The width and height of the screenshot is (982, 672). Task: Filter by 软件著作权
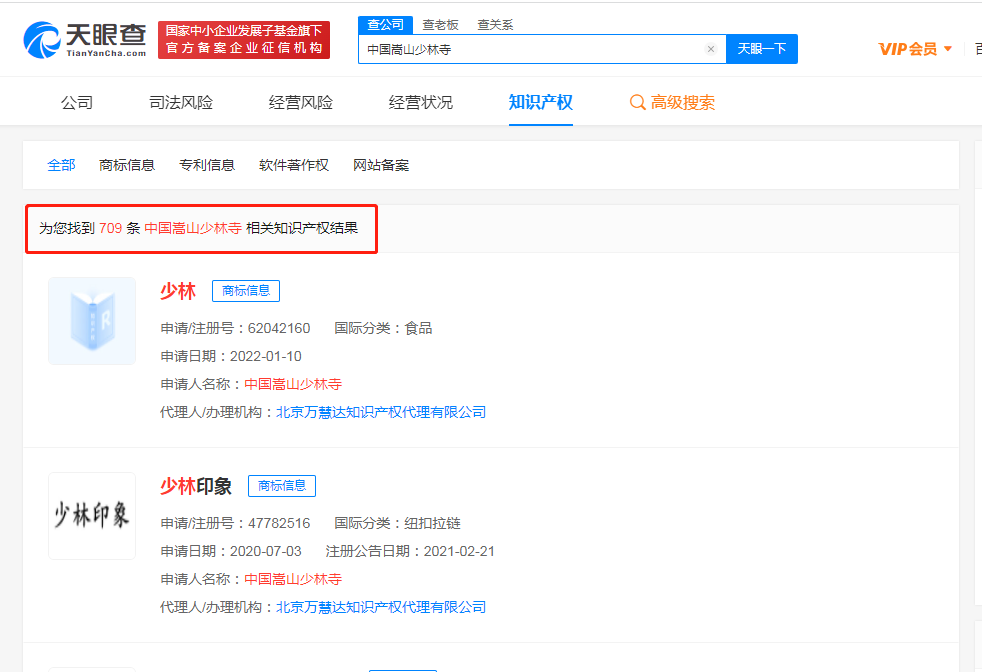click(294, 165)
